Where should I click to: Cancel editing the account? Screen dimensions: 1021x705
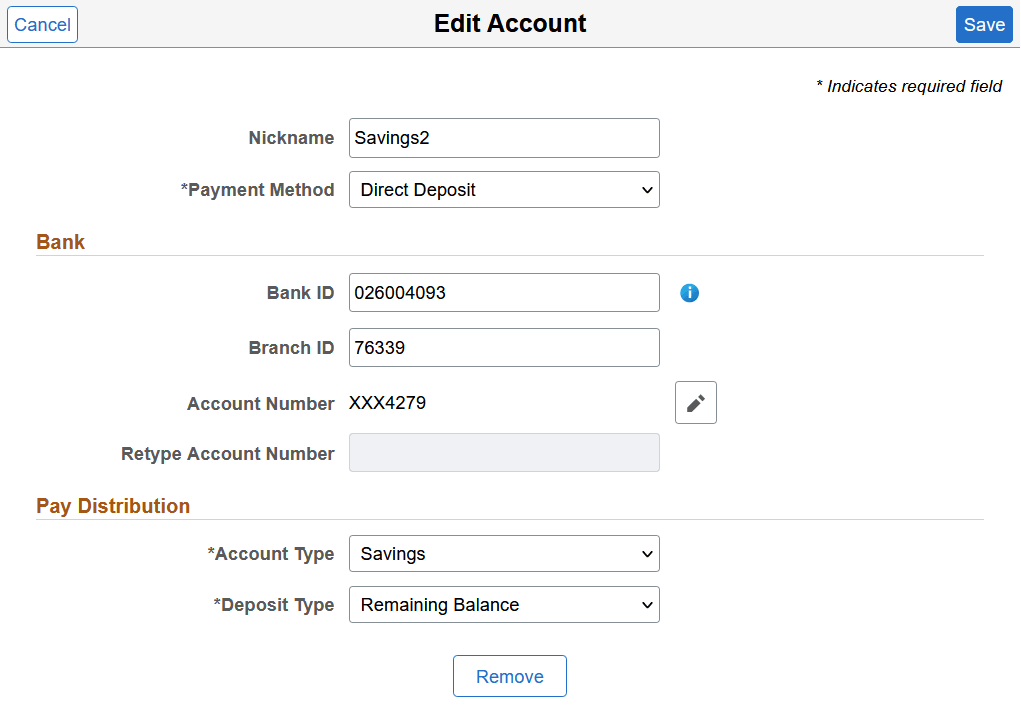[x=42, y=24]
